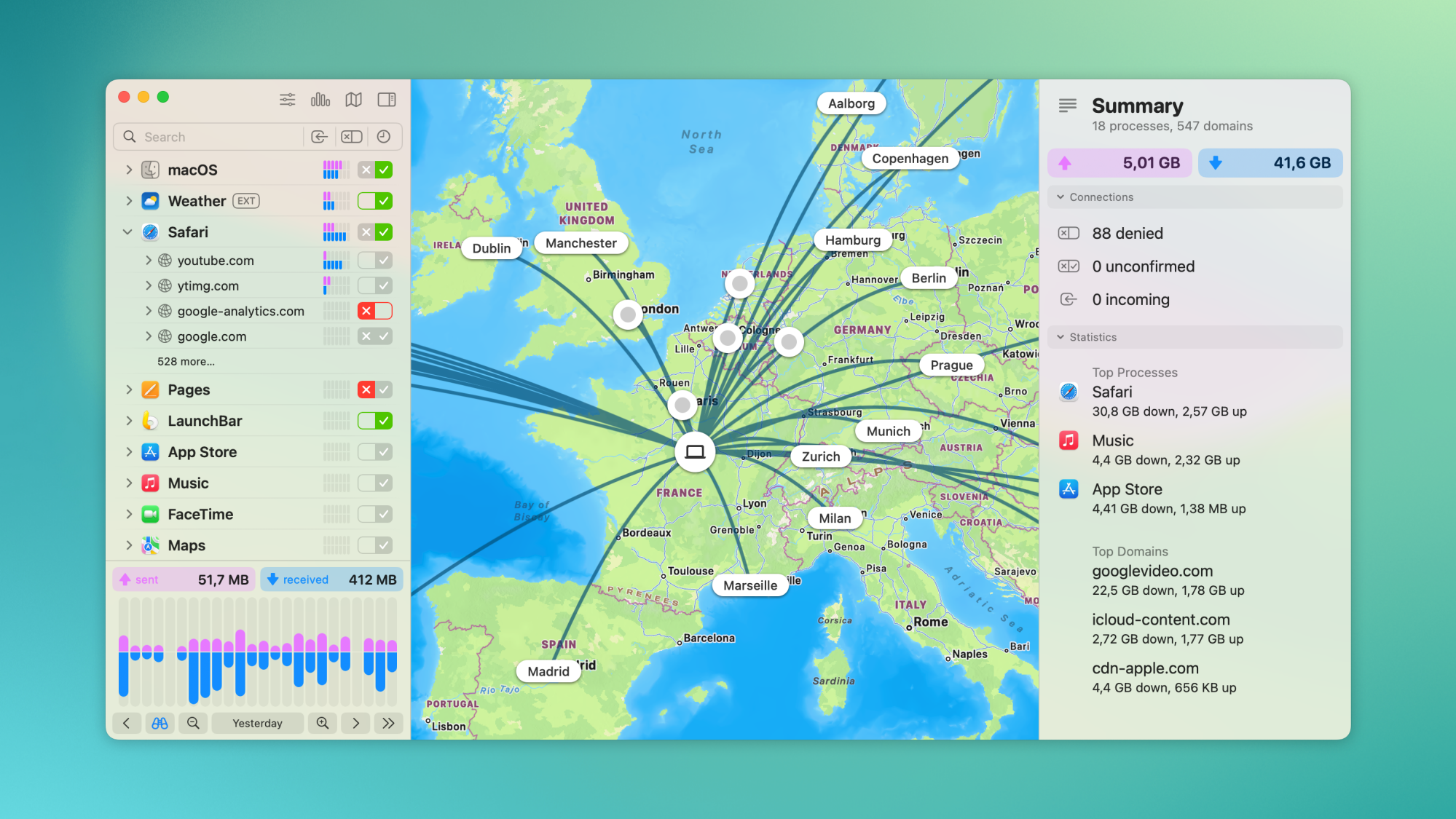Show the bar chart statistics view
Image resolution: width=1456 pixels, height=819 pixels.
click(320, 99)
